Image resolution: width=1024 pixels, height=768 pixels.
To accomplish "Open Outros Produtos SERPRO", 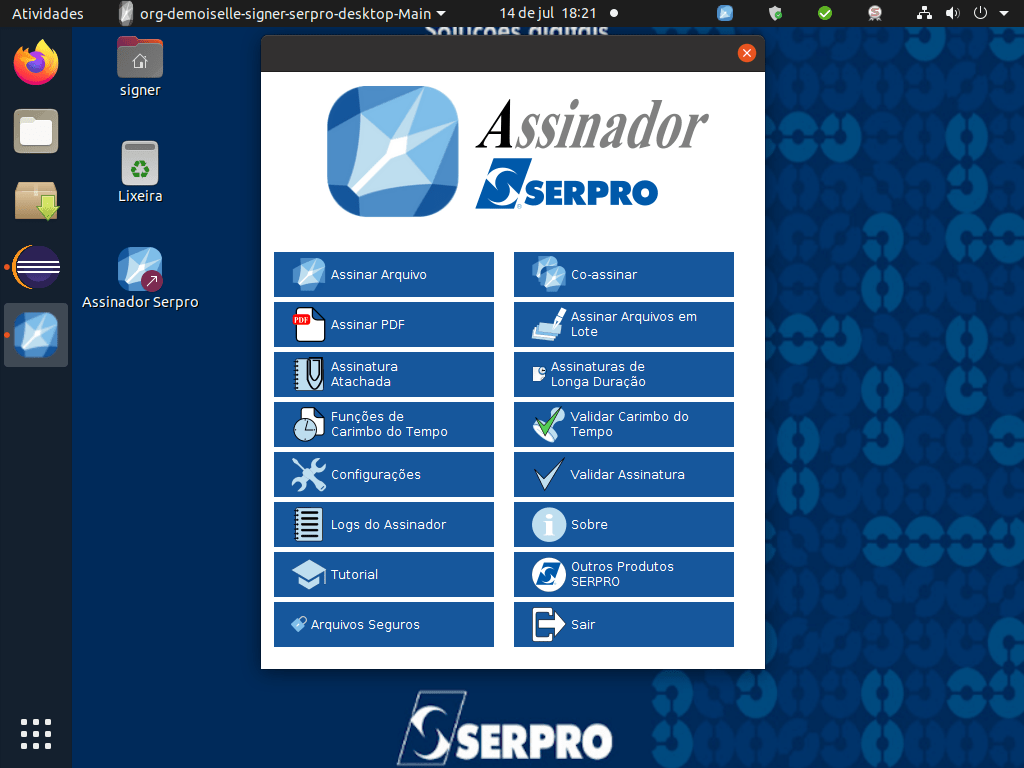I will click(623, 574).
